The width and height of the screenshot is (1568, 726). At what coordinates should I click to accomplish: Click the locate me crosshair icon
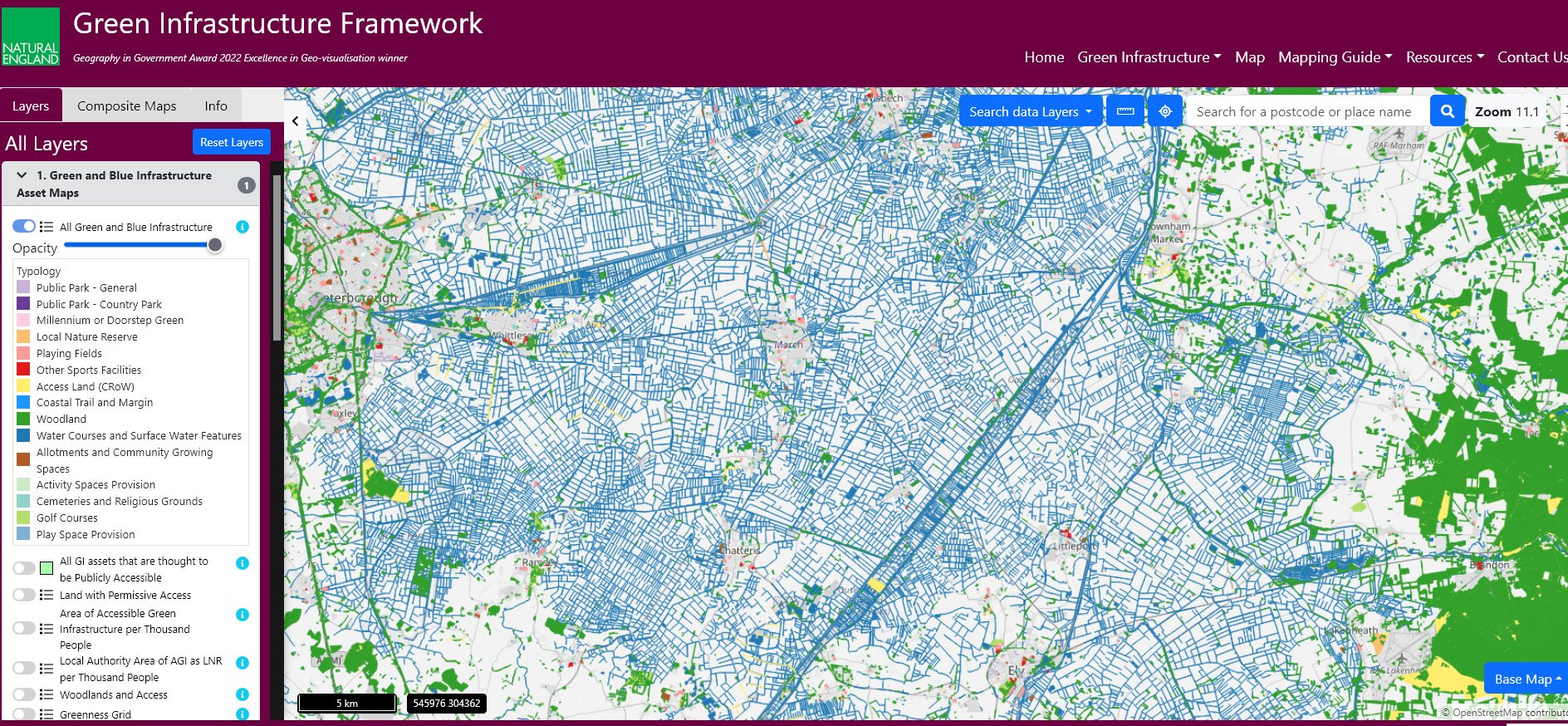[1165, 111]
